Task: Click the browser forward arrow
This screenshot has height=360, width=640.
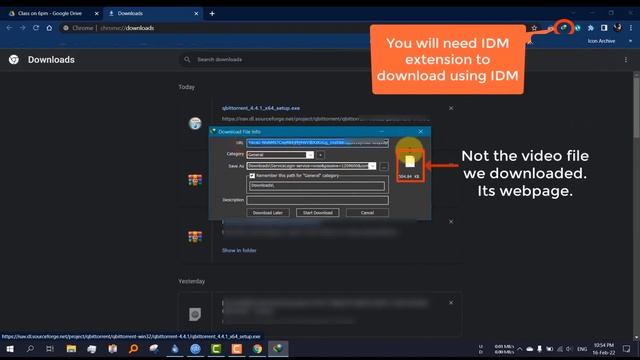Action: click(22, 28)
